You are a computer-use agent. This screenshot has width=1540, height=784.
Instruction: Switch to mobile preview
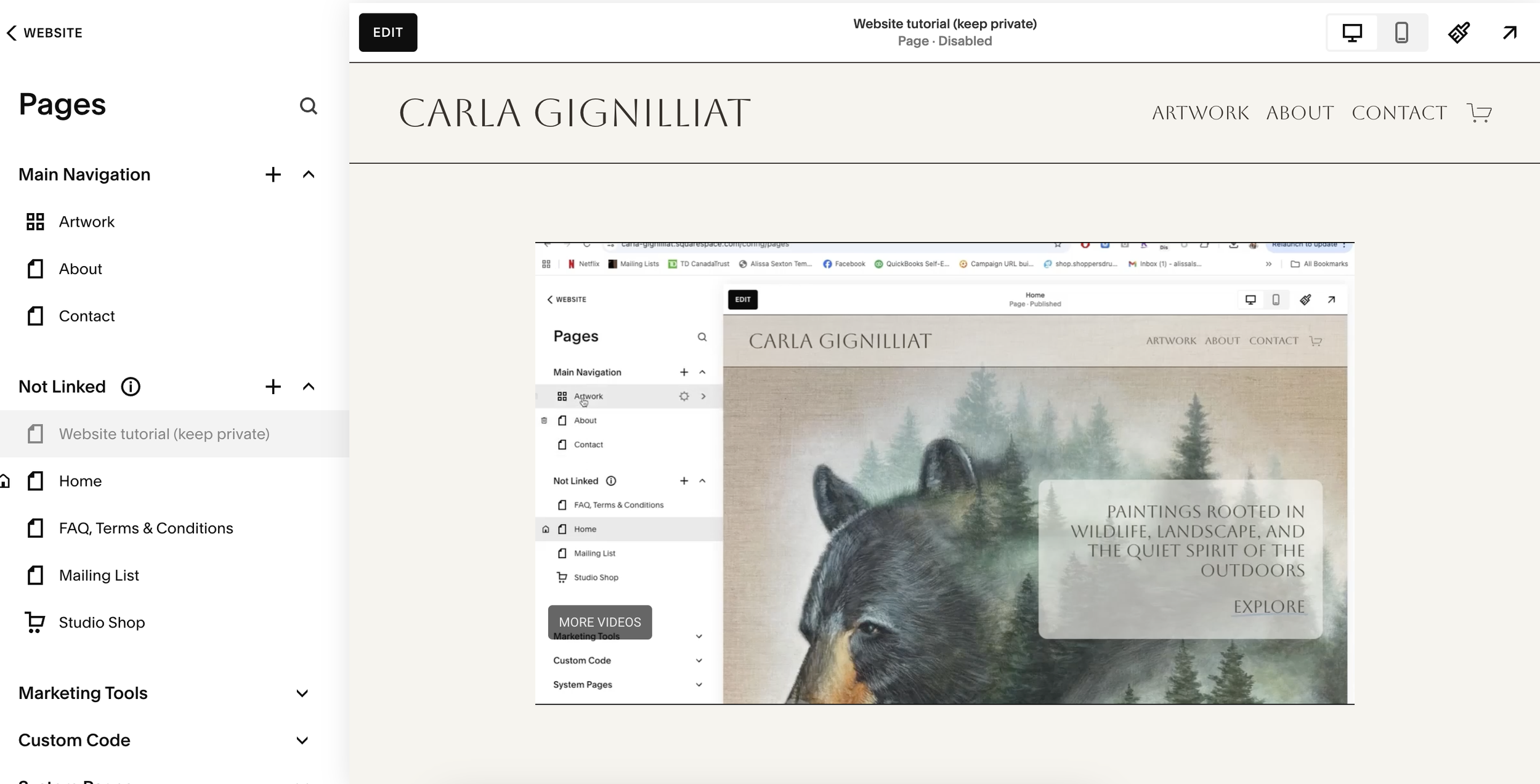1401,32
